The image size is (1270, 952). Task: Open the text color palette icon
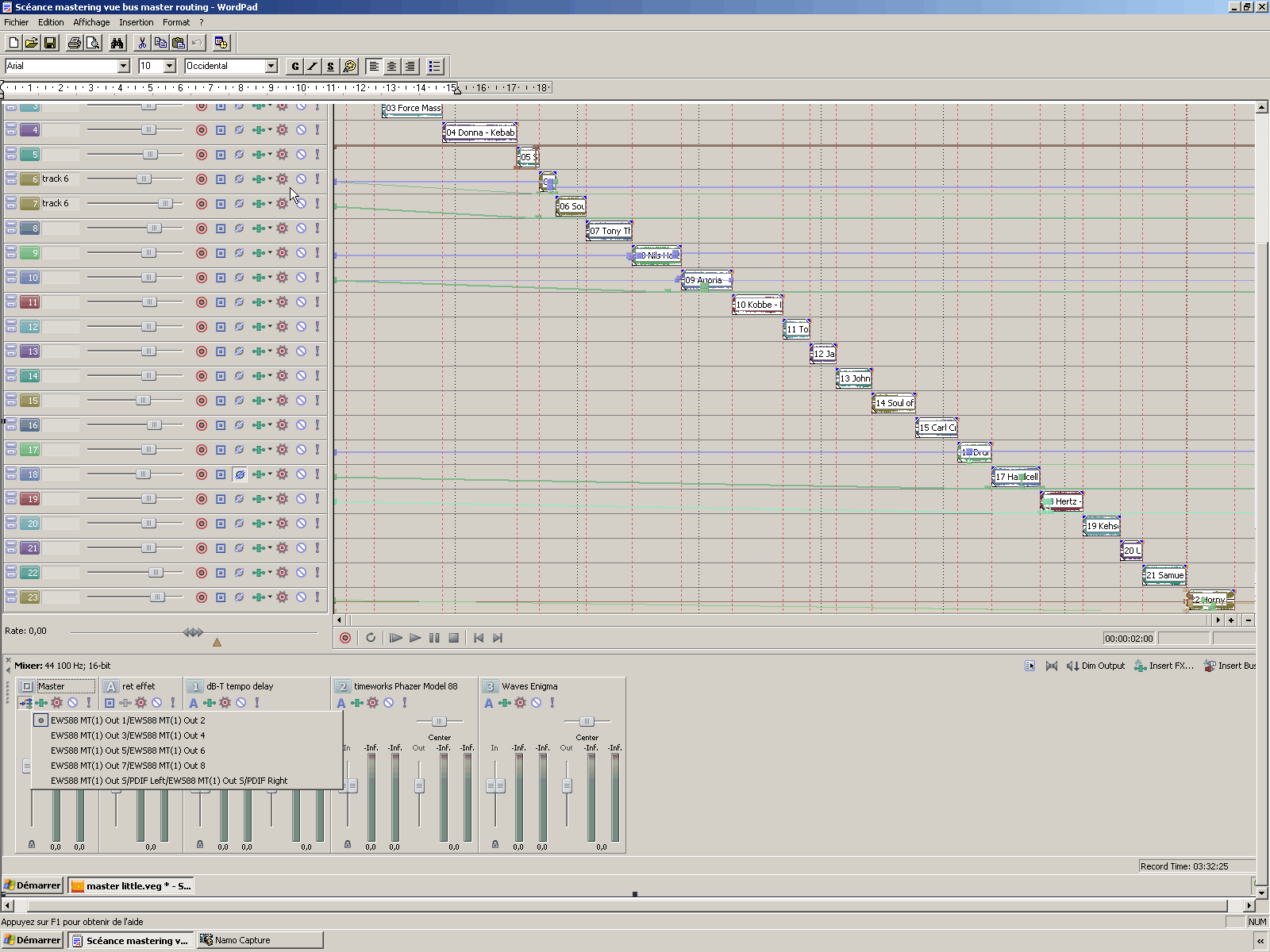350,67
